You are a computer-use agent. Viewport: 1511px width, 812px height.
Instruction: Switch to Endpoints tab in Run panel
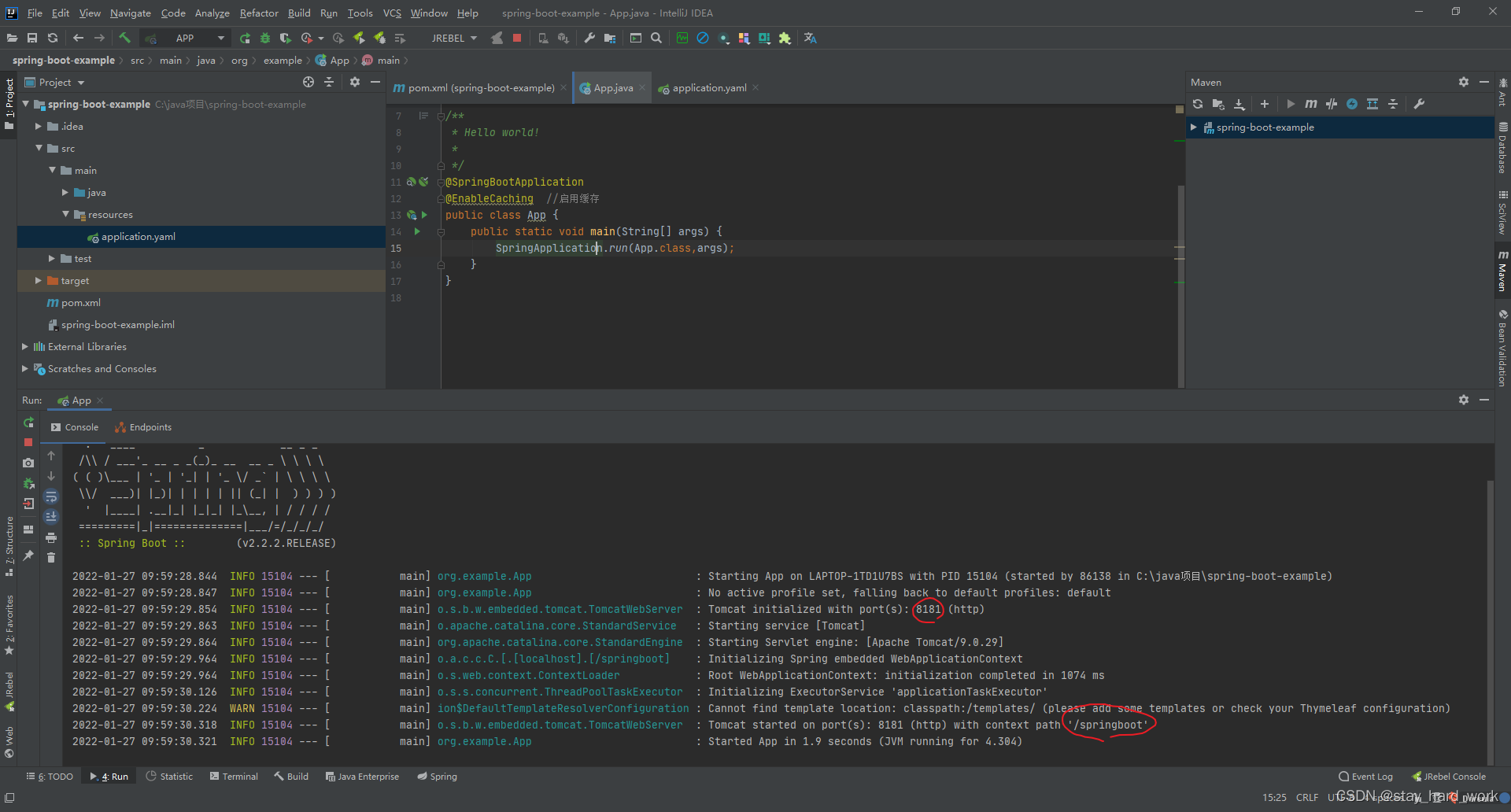(143, 427)
